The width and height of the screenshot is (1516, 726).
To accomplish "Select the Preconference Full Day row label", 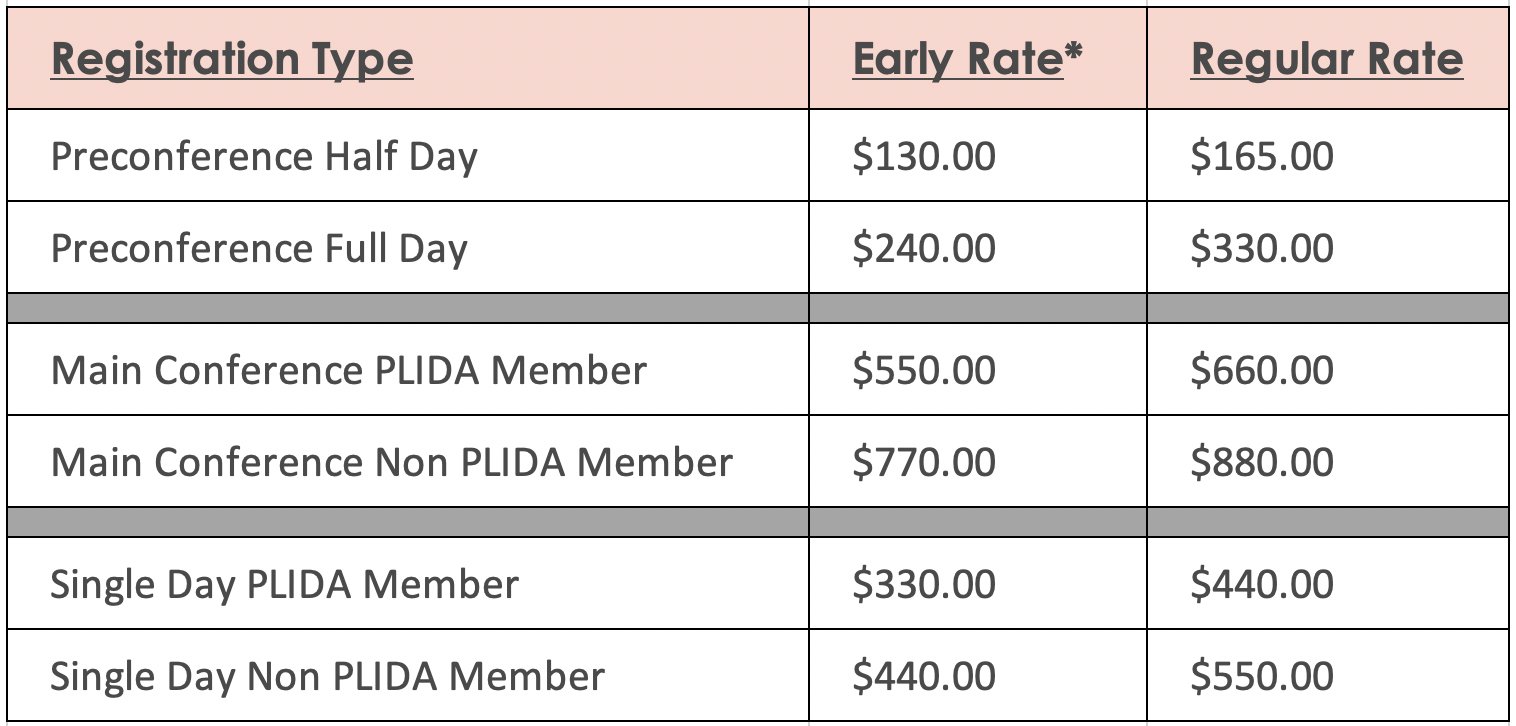I will [259, 249].
